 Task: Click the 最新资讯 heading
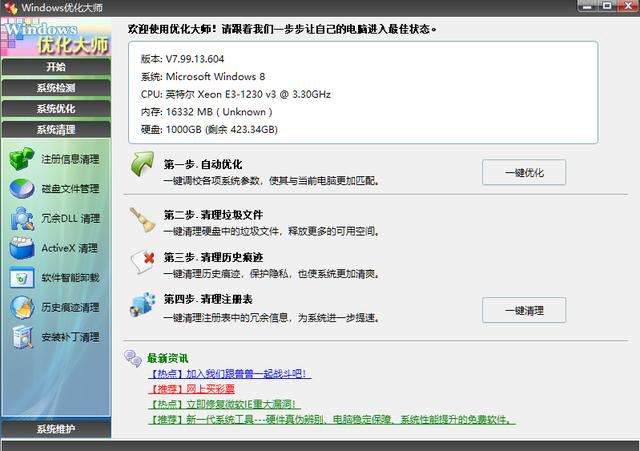[x=167, y=358]
